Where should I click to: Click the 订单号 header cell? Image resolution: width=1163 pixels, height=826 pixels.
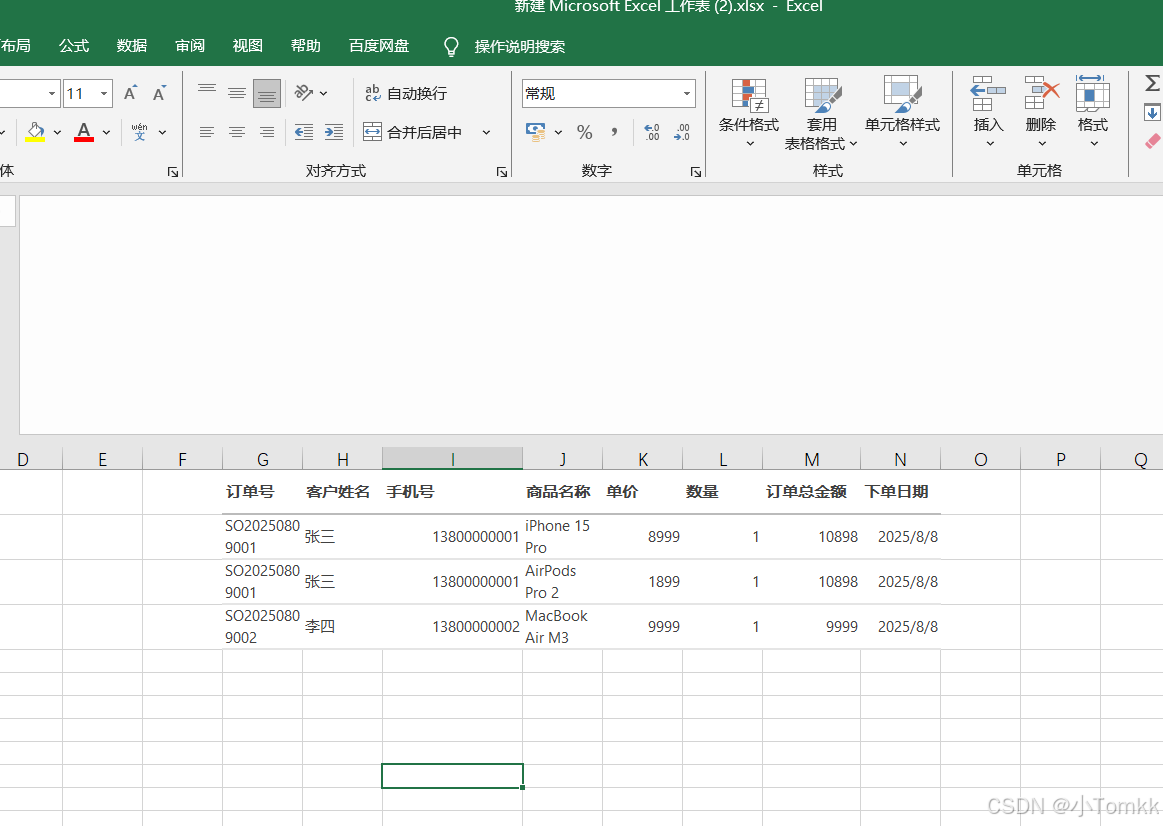click(263, 492)
